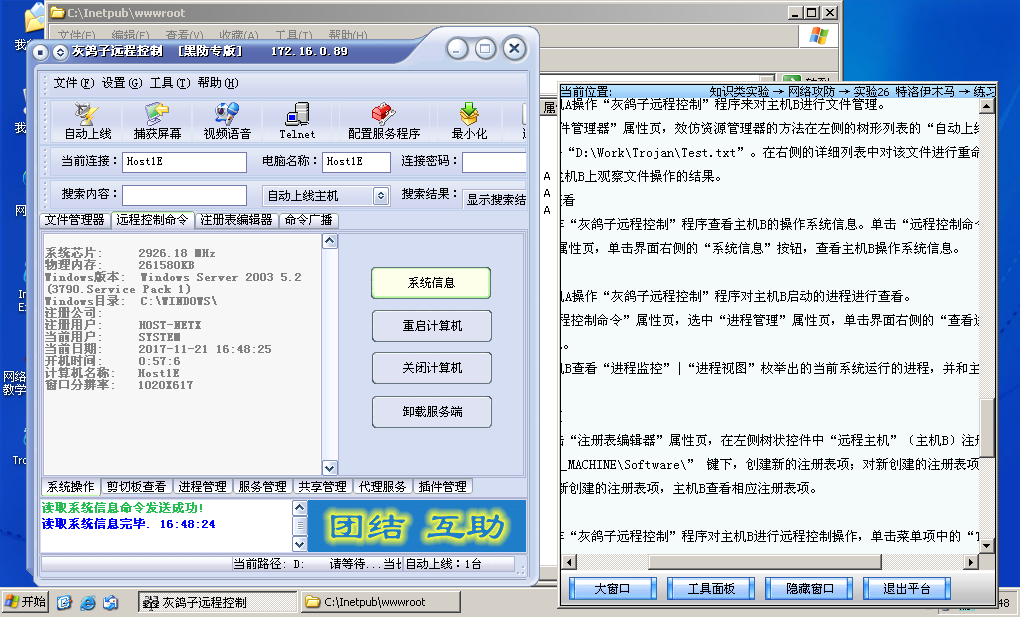Click the 大窗口 button in lab panel
The height and width of the screenshot is (617, 1020).
(x=613, y=588)
